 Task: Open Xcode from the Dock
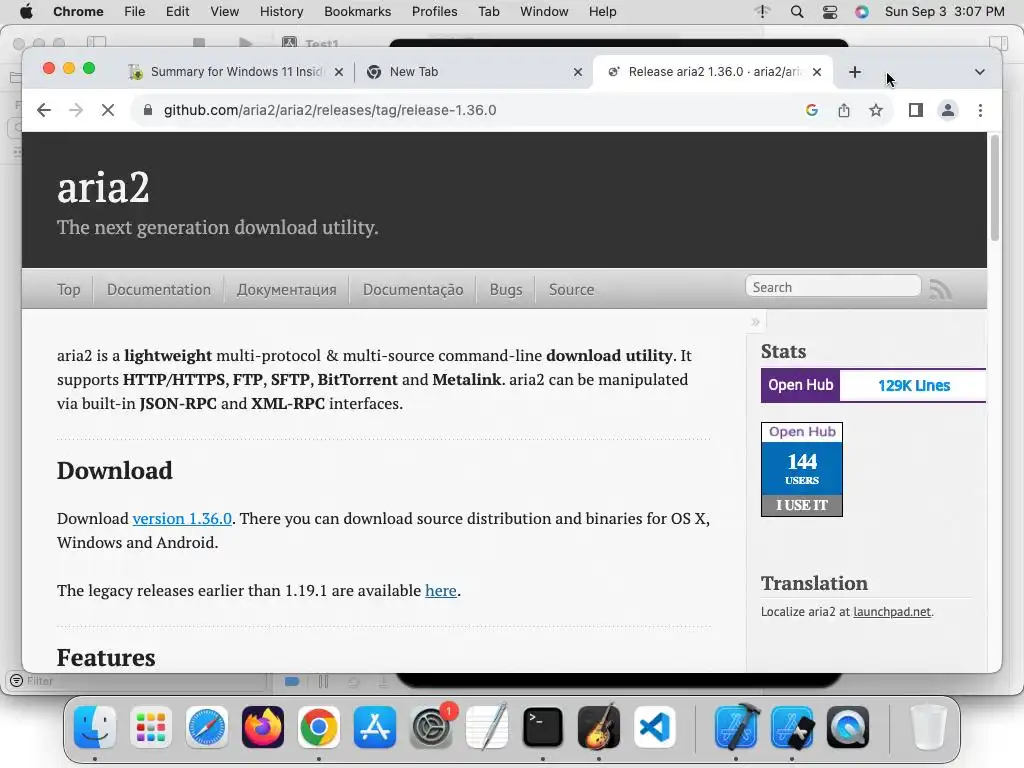click(736, 727)
